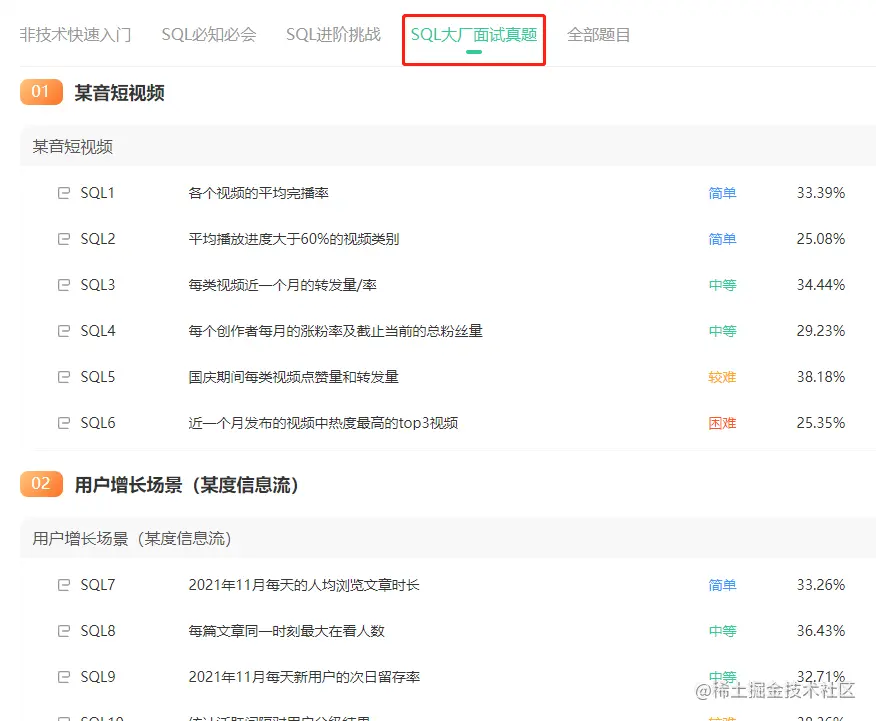Image resolution: width=876 pixels, height=721 pixels.
Task: Click the SQL9 label
Action: (x=98, y=677)
